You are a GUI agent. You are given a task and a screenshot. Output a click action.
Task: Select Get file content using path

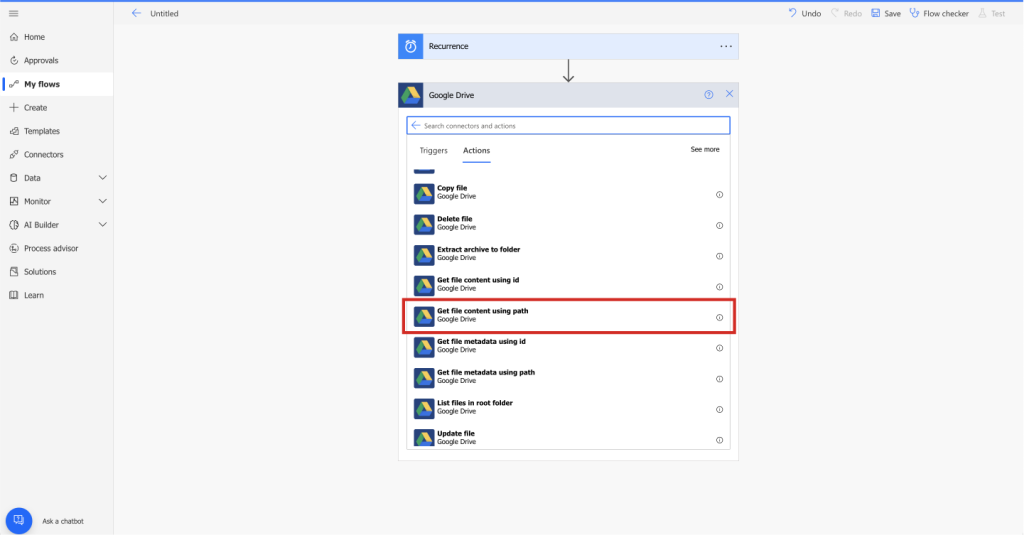pyautogui.click(x=568, y=317)
